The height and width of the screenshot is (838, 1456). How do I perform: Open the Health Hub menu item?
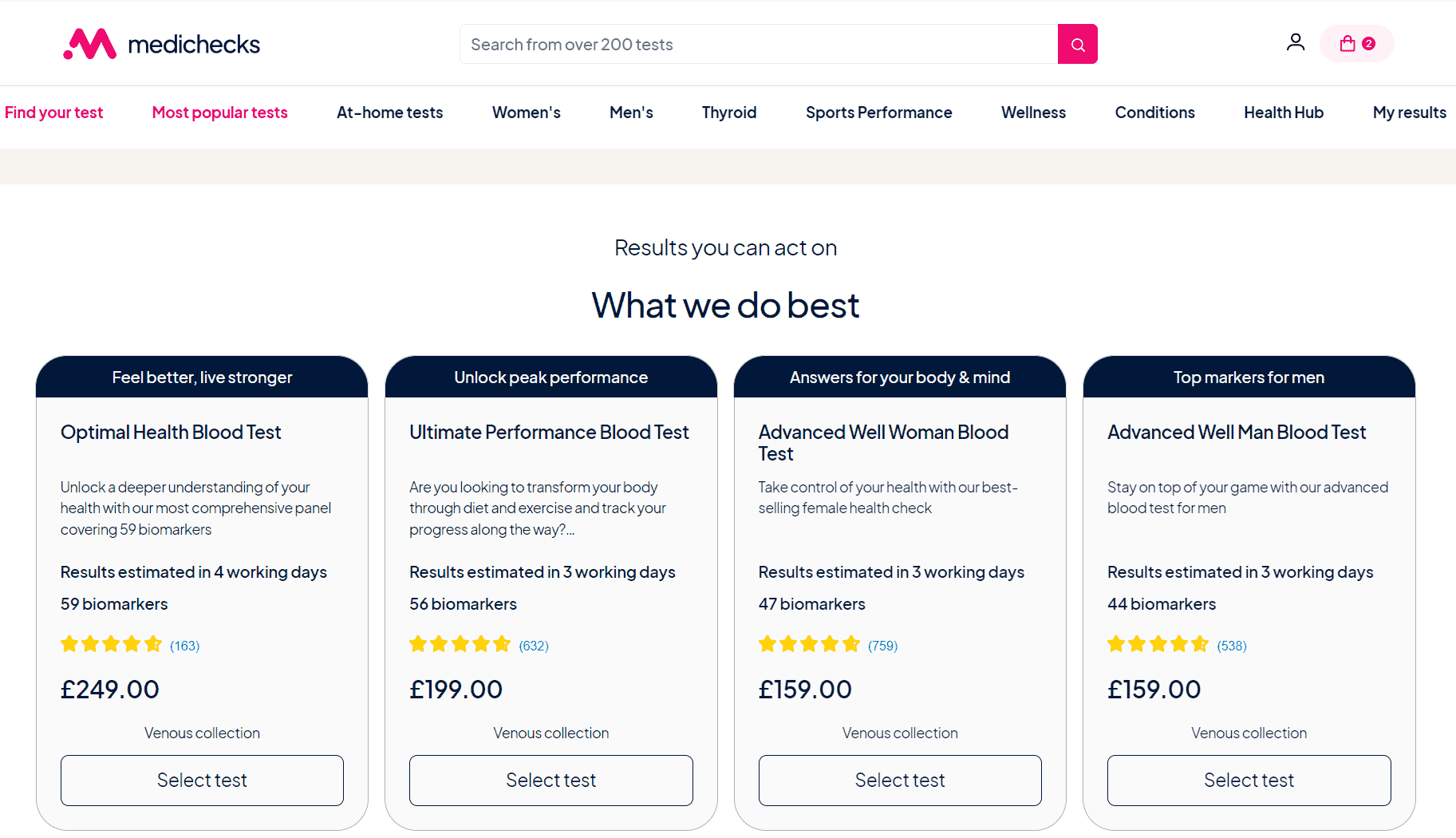click(x=1284, y=113)
